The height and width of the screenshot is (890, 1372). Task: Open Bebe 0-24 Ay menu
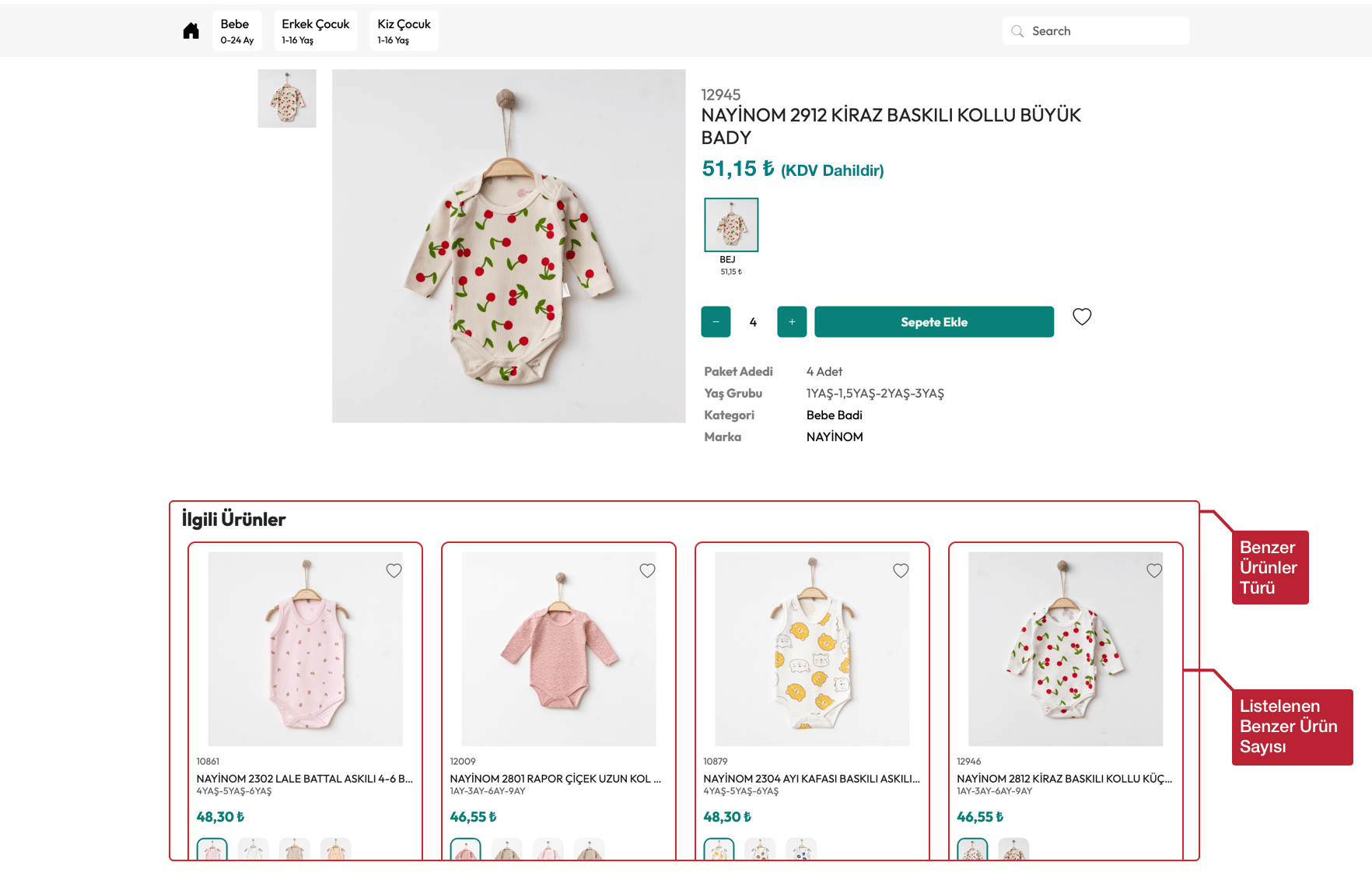coord(236,31)
